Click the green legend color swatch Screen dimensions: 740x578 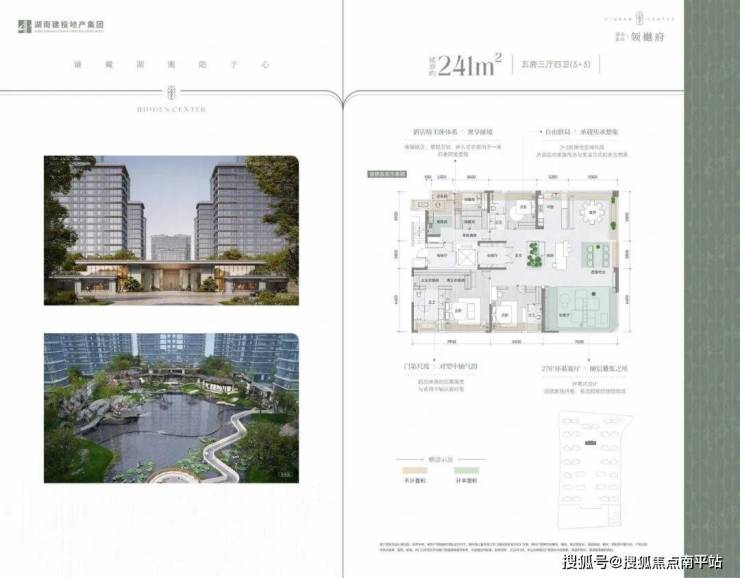466,470
